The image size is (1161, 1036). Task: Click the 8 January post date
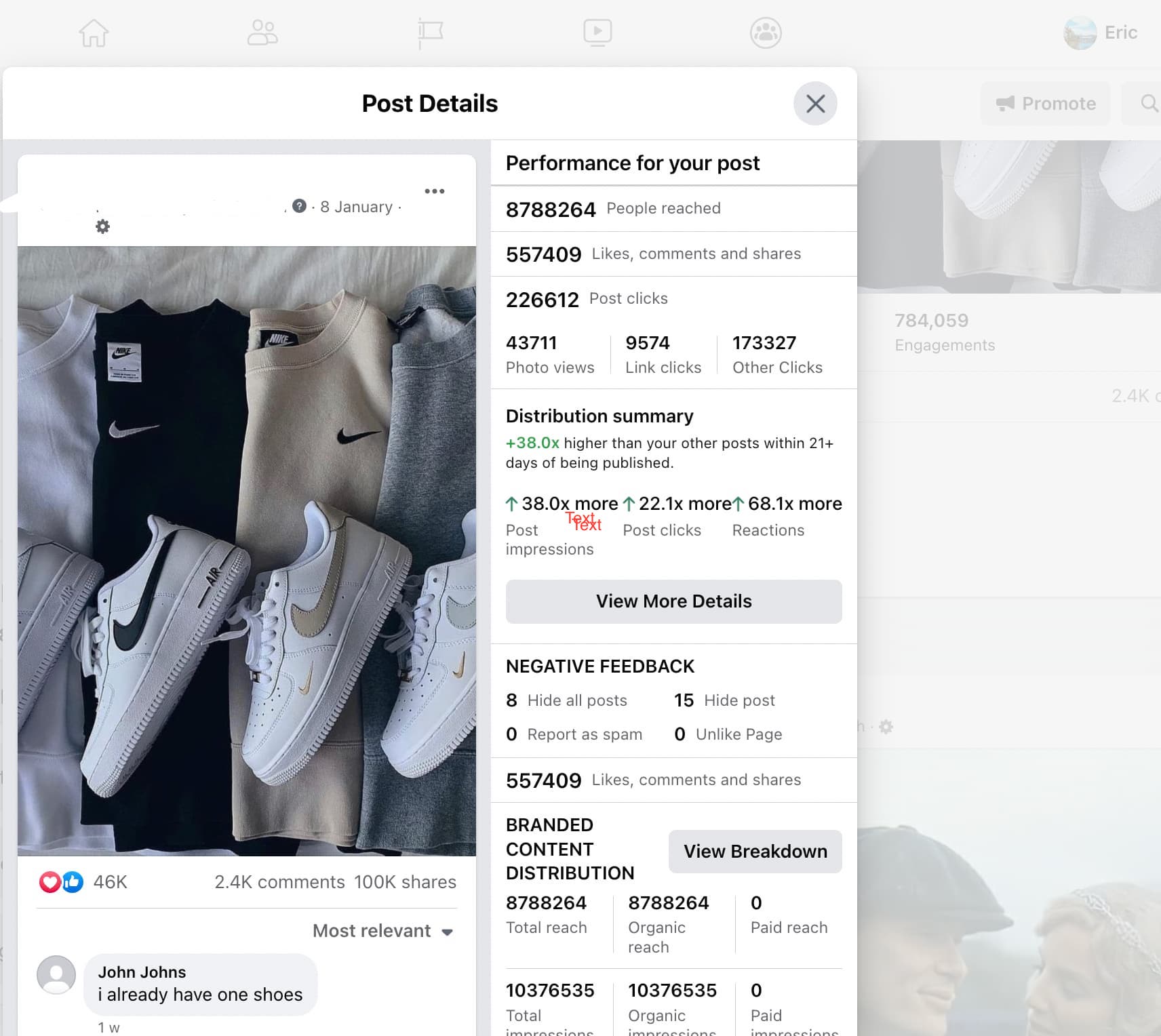tap(356, 207)
